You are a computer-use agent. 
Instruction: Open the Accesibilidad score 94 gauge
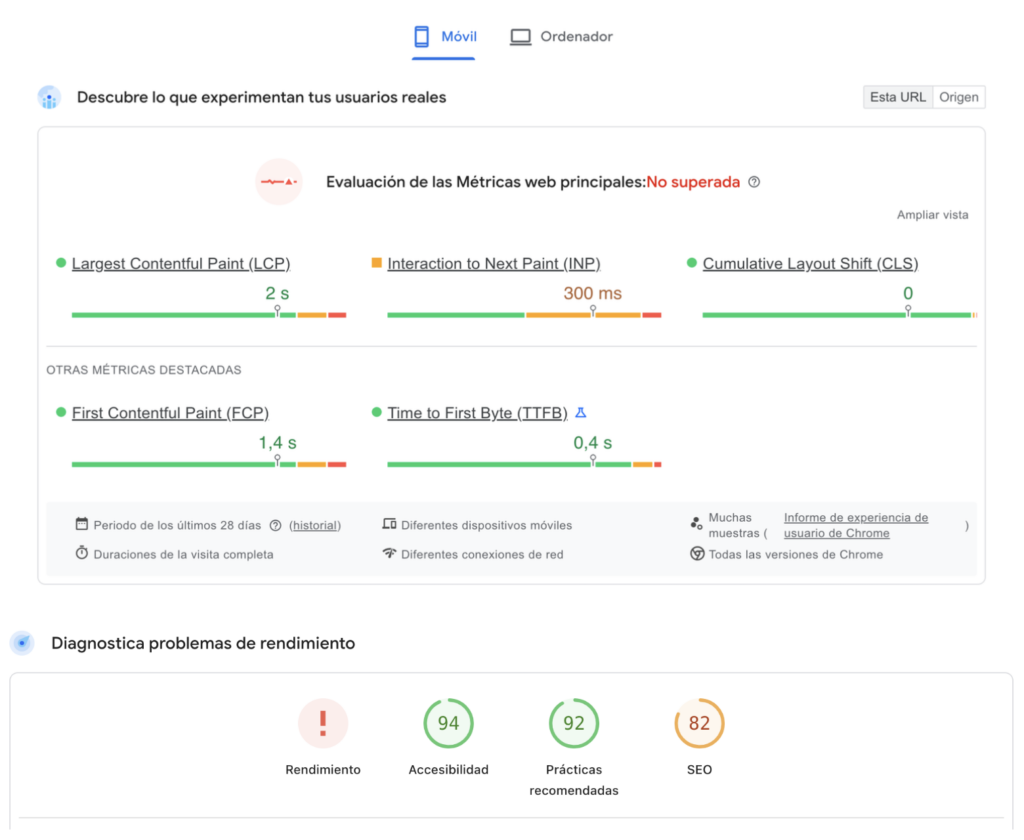click(x=448, y=723)
